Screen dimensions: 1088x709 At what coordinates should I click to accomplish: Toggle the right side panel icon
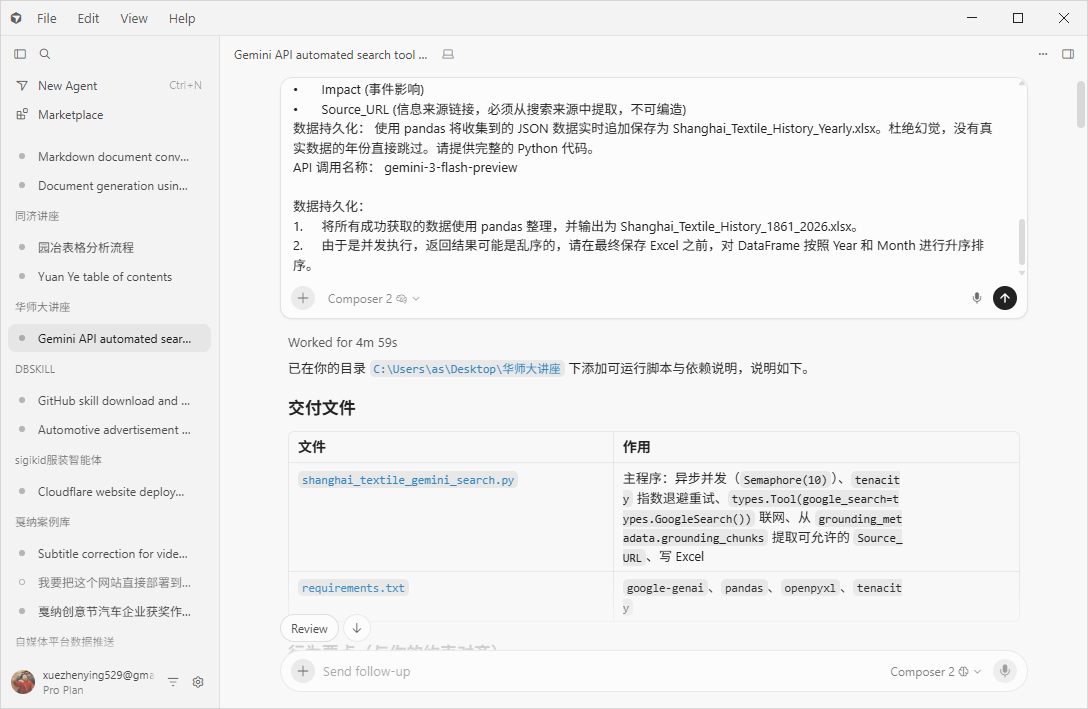[x=1068, y=54]
